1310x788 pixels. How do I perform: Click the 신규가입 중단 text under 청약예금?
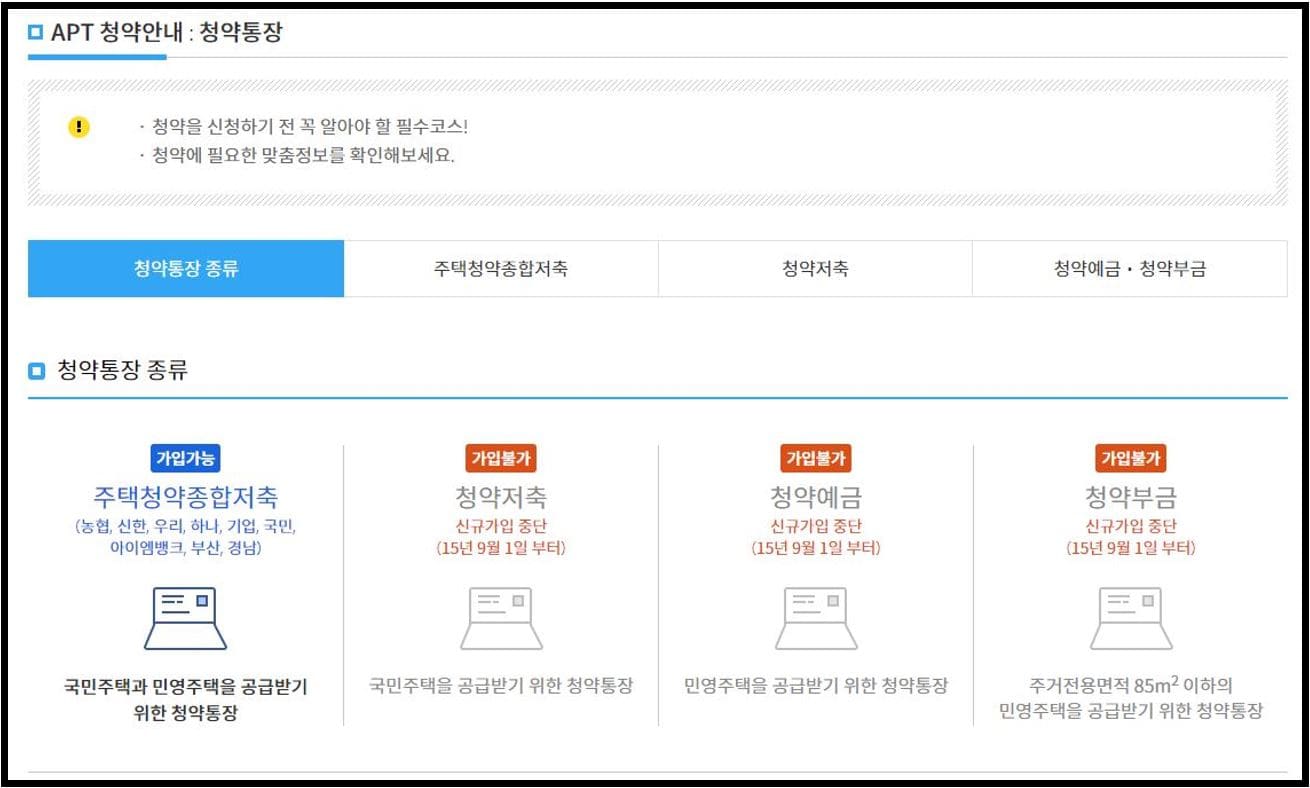[816, 526]
